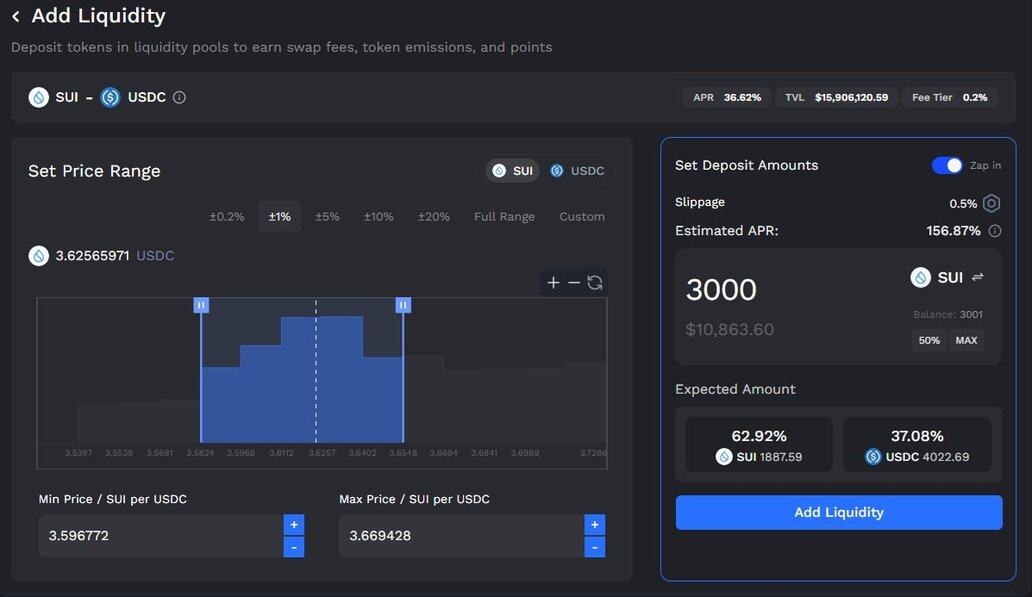Viewport: 1032px width, 597px height.
Task: Click the 62.92% SUI expected share
Action: (x=759, y=436)
